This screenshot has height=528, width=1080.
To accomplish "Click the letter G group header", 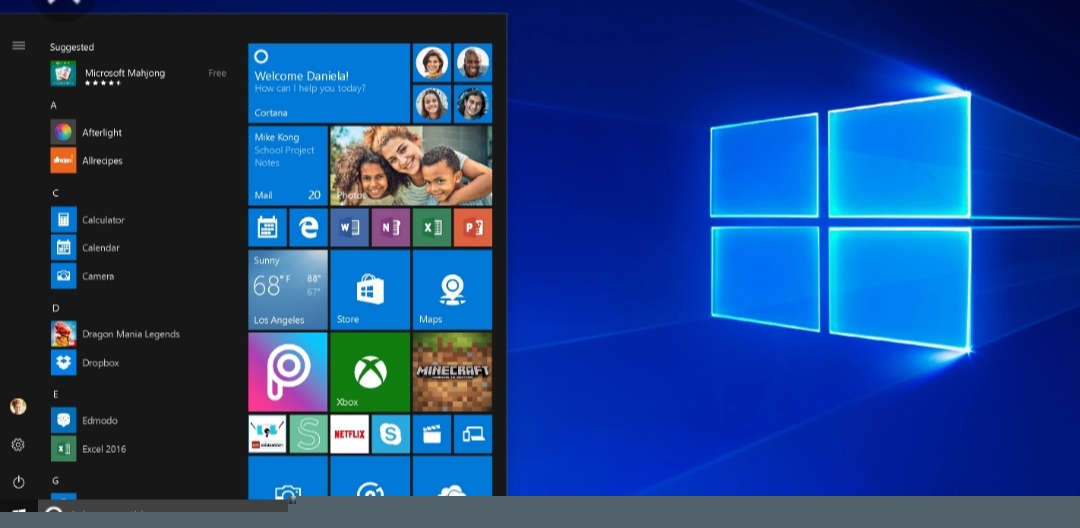I will coord(56,481).
